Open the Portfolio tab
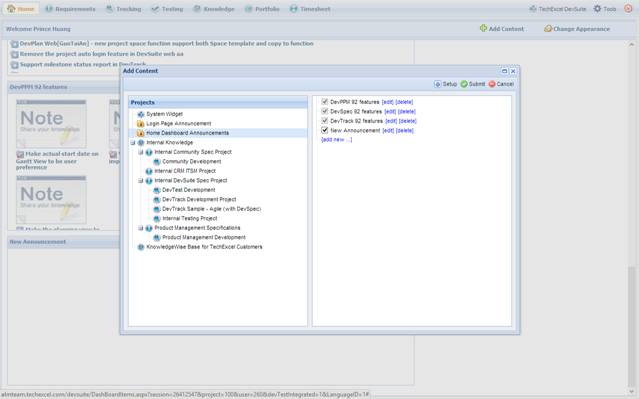639x399 pixels. click(x=262, y=9)
